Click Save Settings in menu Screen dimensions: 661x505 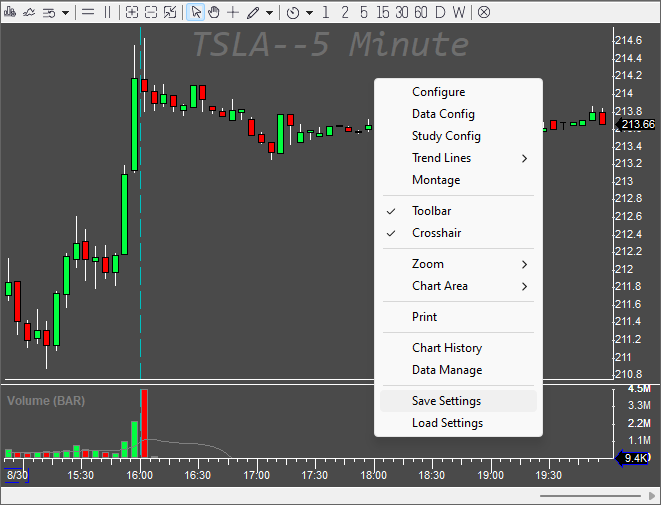pos(458,401)
